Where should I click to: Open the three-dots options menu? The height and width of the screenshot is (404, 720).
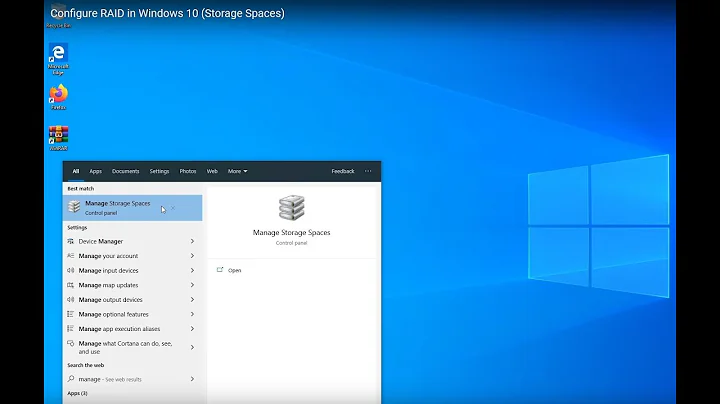[x=368, y=171]
